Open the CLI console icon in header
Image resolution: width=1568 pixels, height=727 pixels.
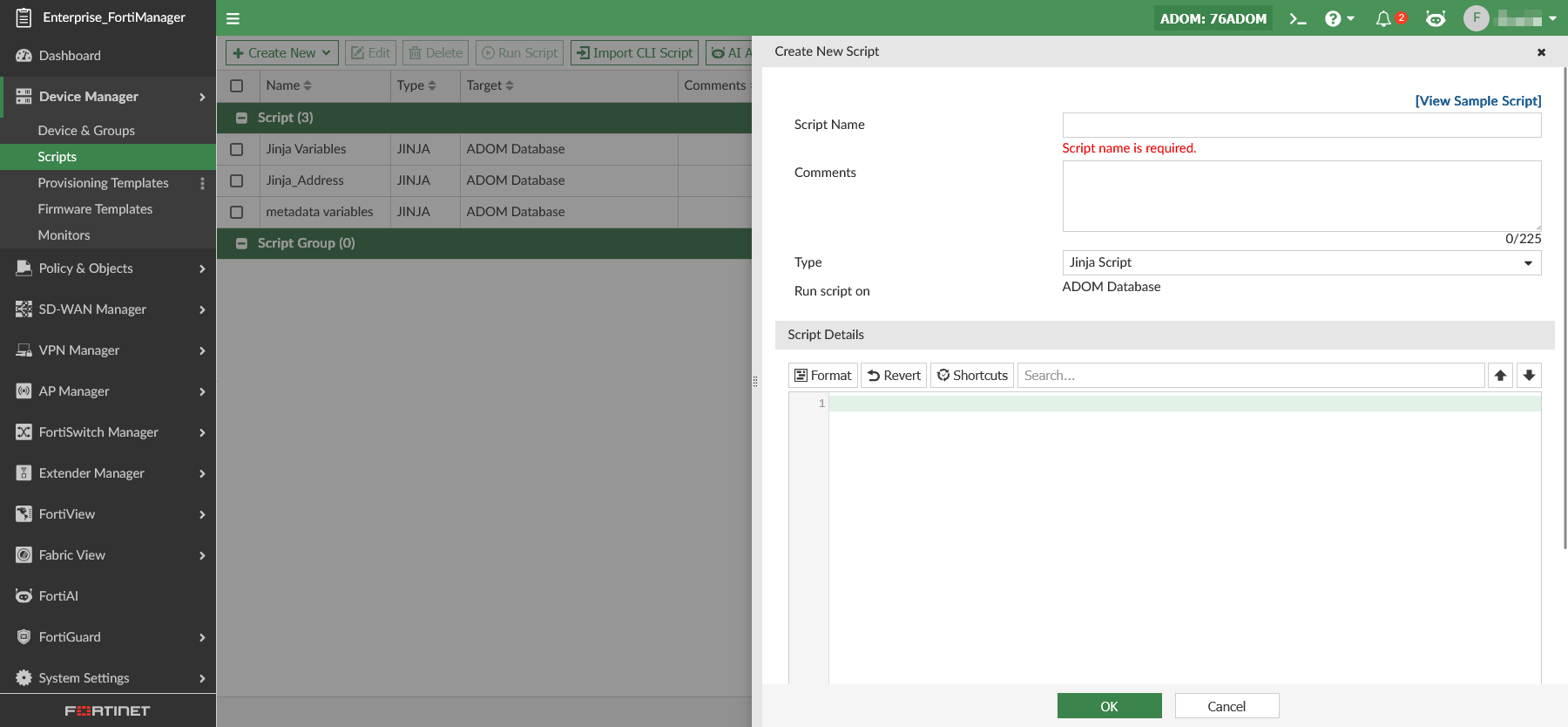point(1297,18)
